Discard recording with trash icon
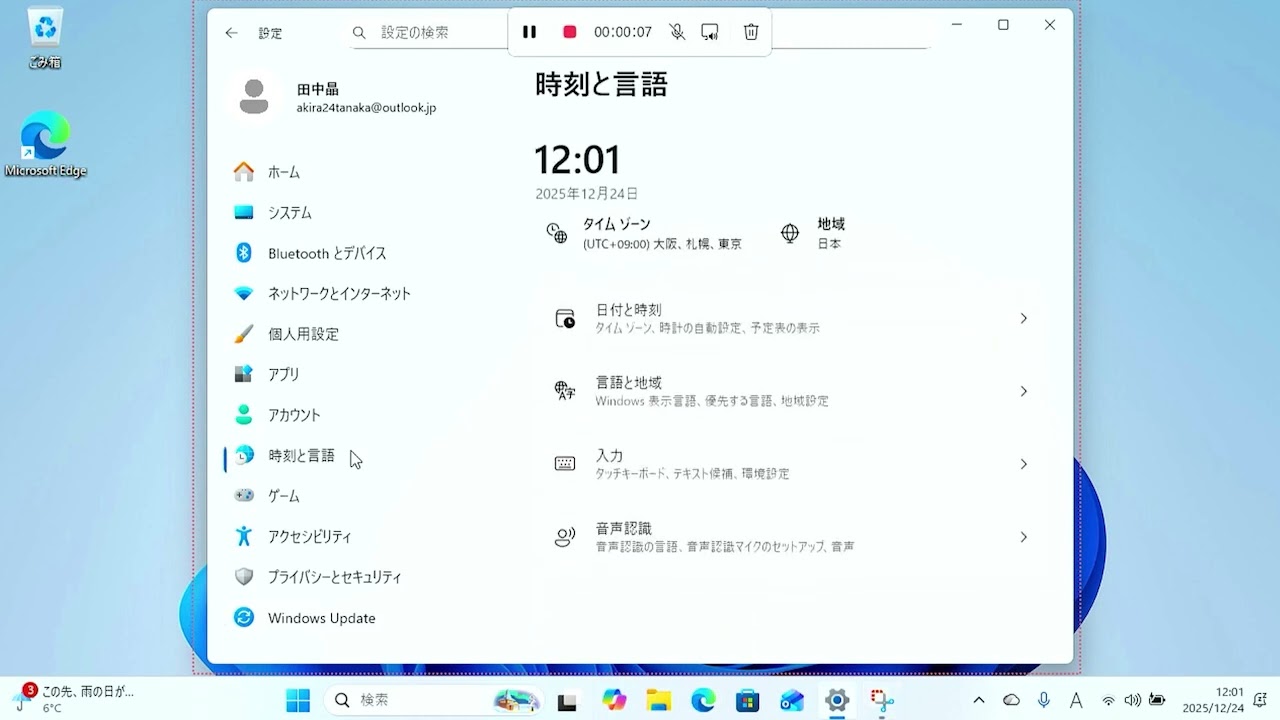The width and height of the screenshot is (1280, 720). [x=751, y=32]
